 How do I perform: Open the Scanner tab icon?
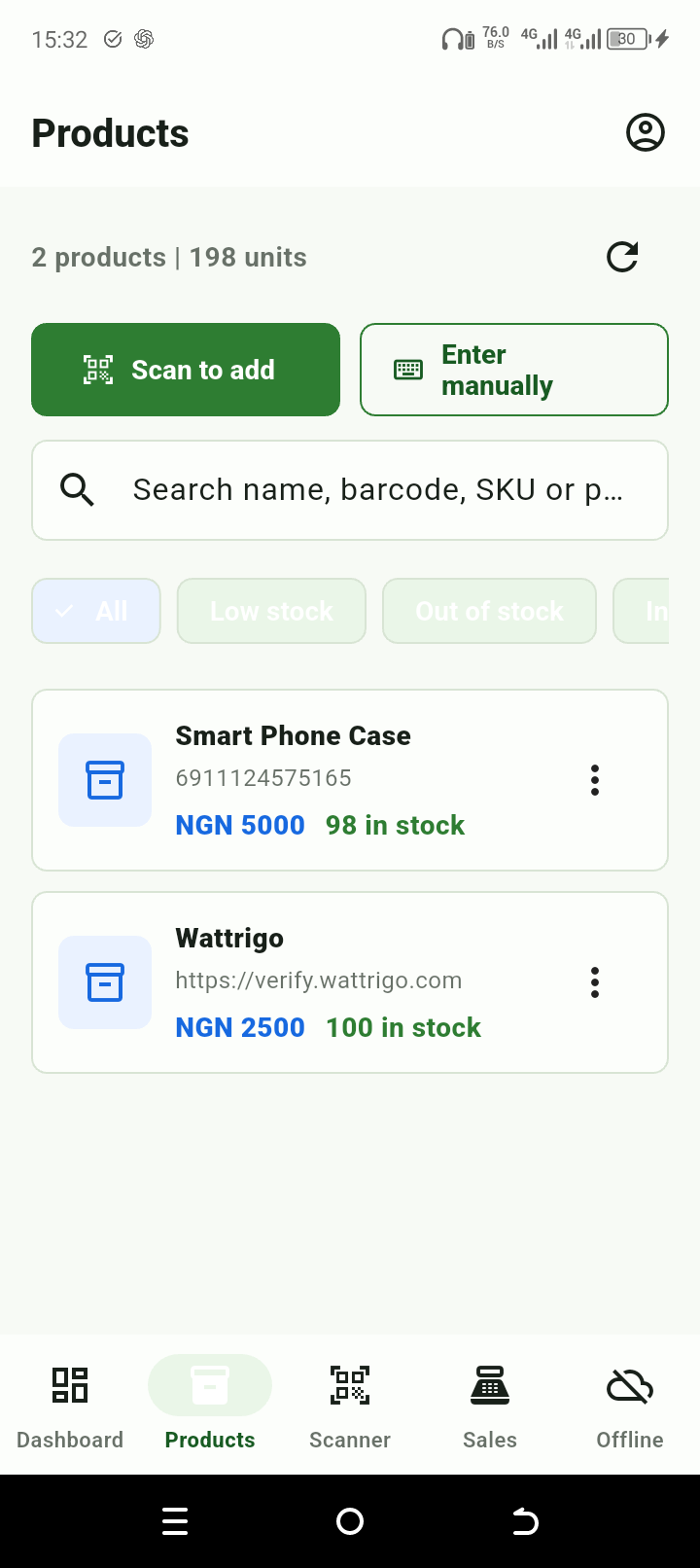(x=350, y=1384)
